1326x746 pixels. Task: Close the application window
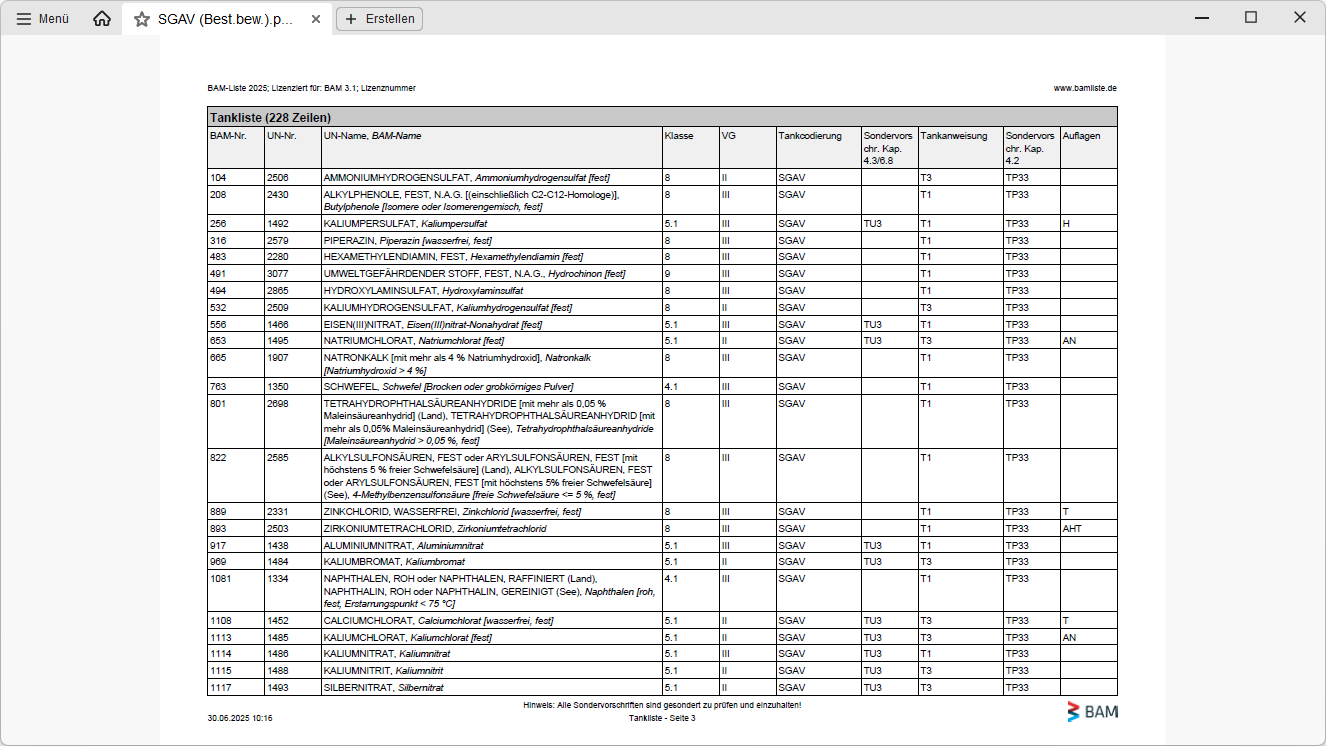coord(1299,17)
